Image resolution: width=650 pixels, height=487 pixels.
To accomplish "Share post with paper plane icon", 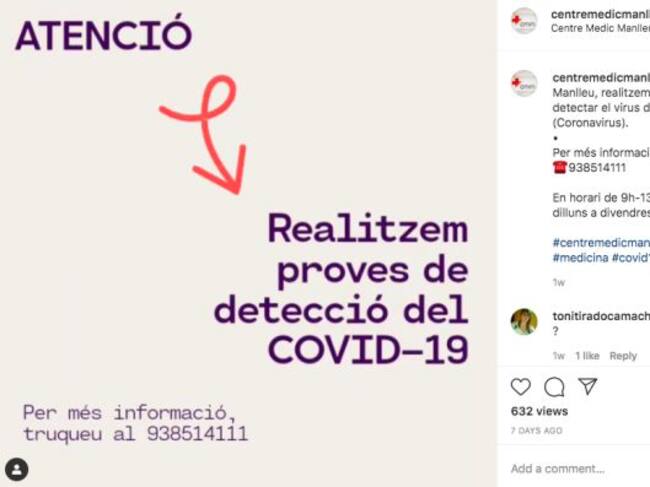I will (x=588, y=386).
